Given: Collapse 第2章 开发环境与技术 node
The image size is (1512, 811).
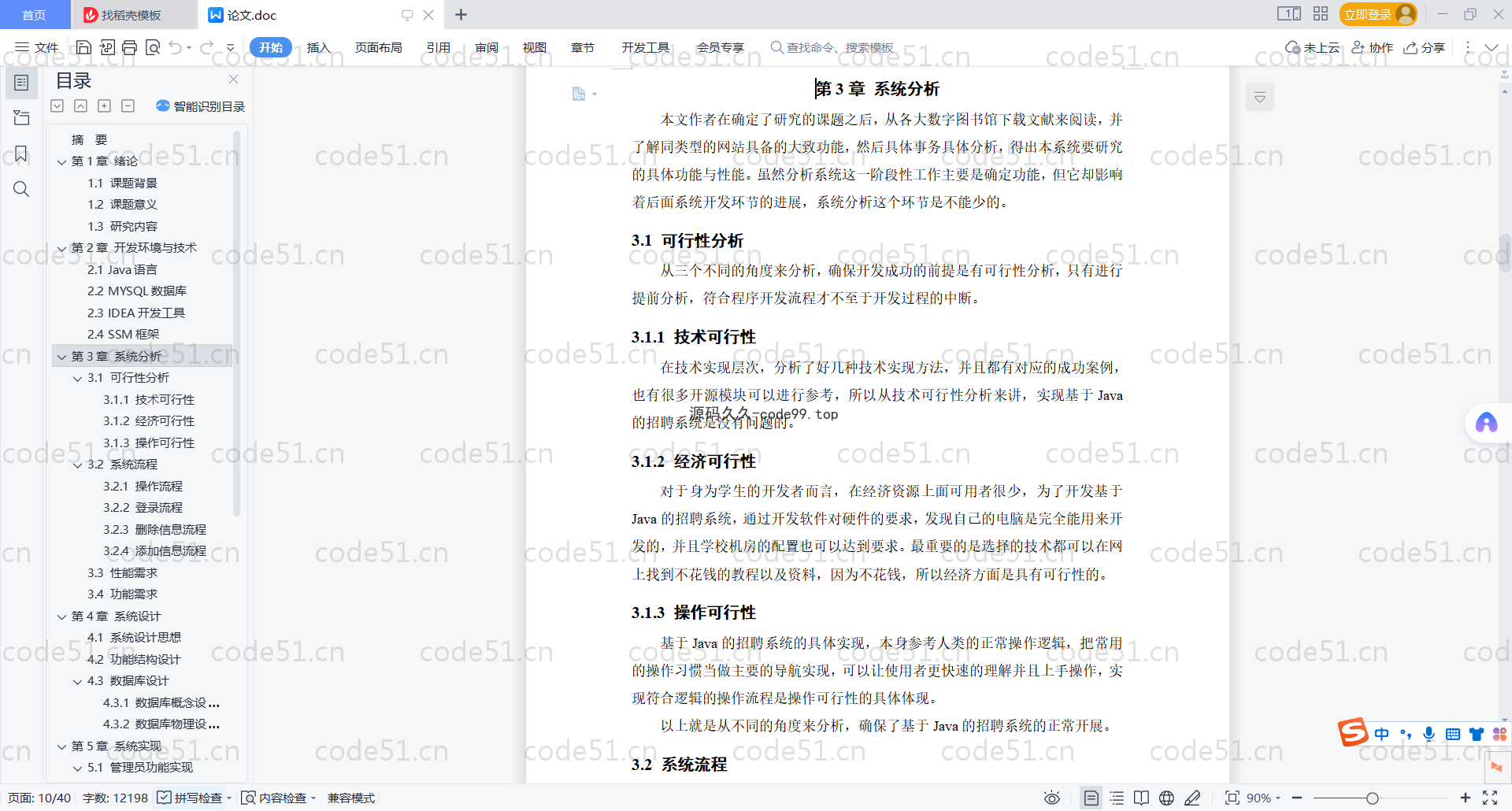Looking at the screenshot, I should click(x=61, y=248).
